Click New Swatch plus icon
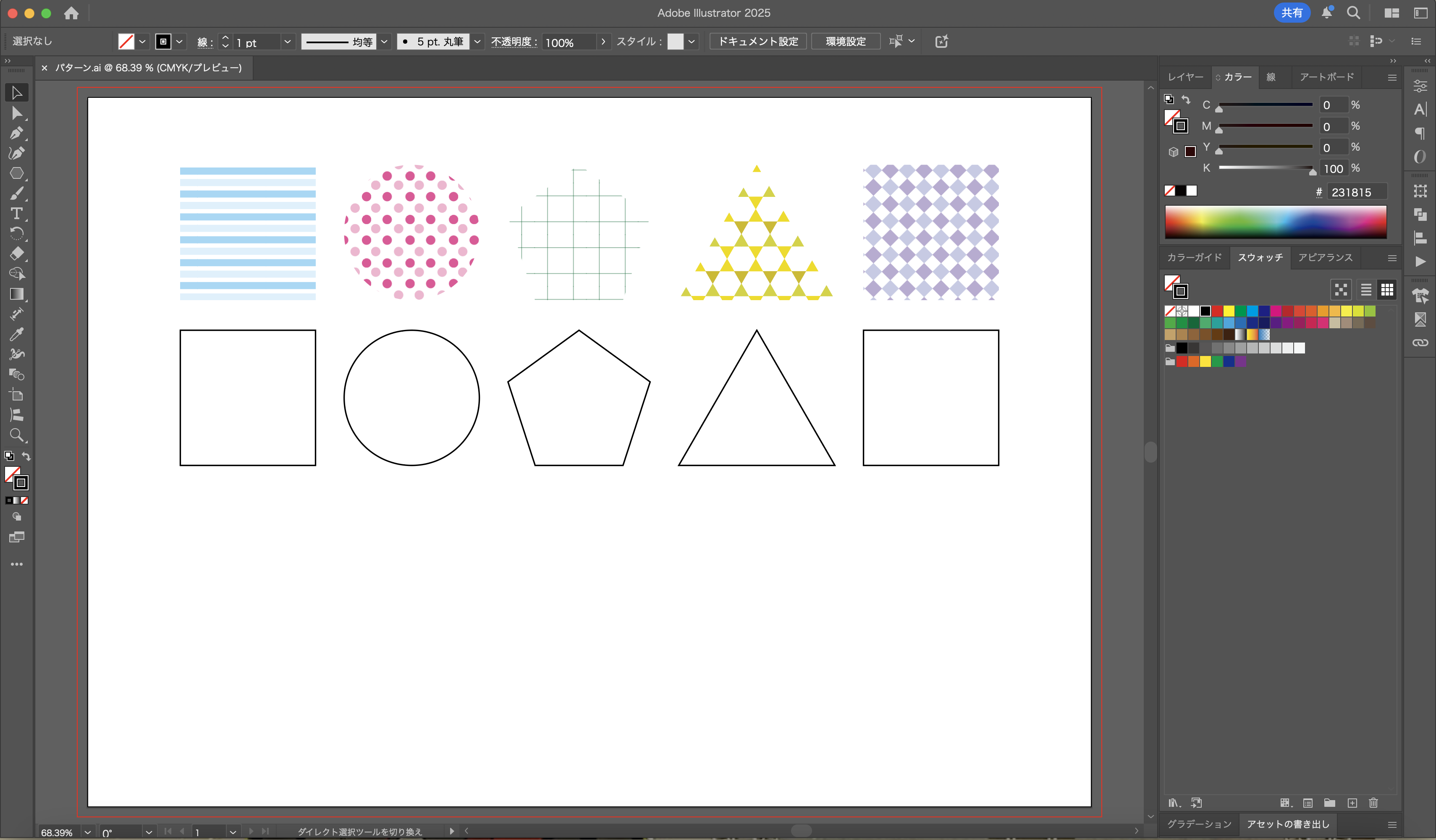The height and width of the screenshot is (840, 1436). [x=1352, y=803]
